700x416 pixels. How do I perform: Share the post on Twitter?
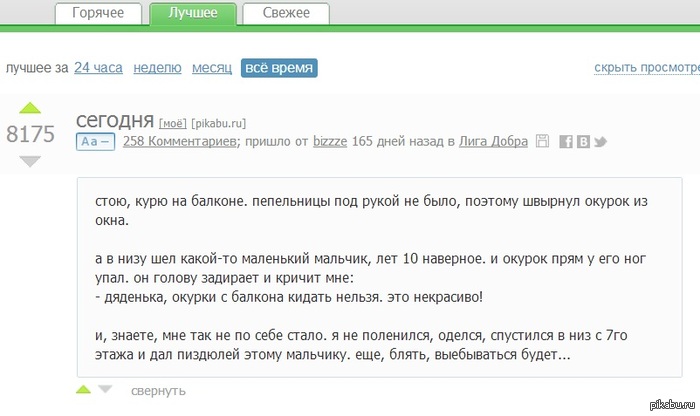pyautogui.click(x=600, y=142)
